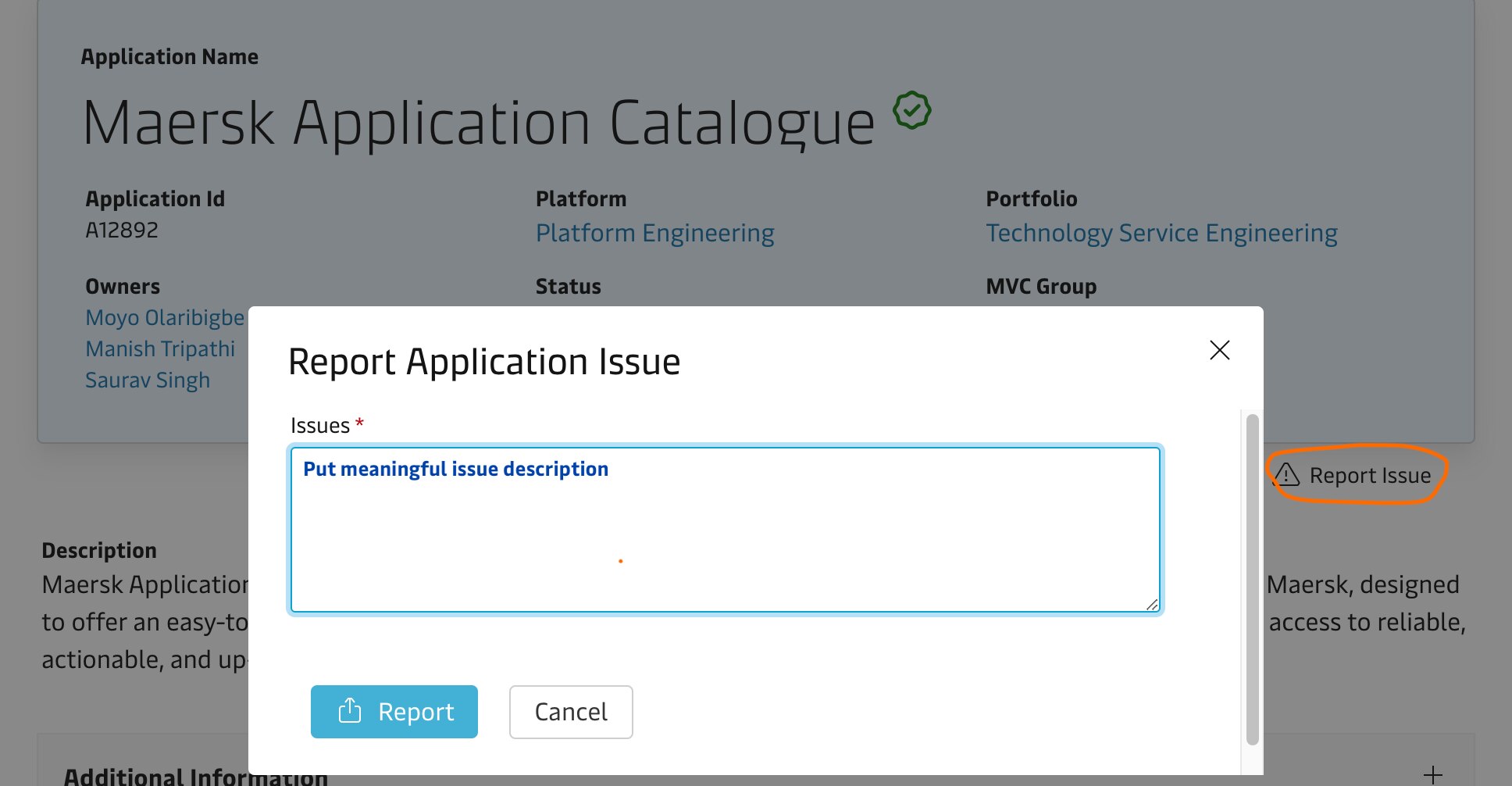Viewport: 1512px width, 786px height.
Task: Expand Additional Information with the plus icon
Action: (x=1432, y=775)
